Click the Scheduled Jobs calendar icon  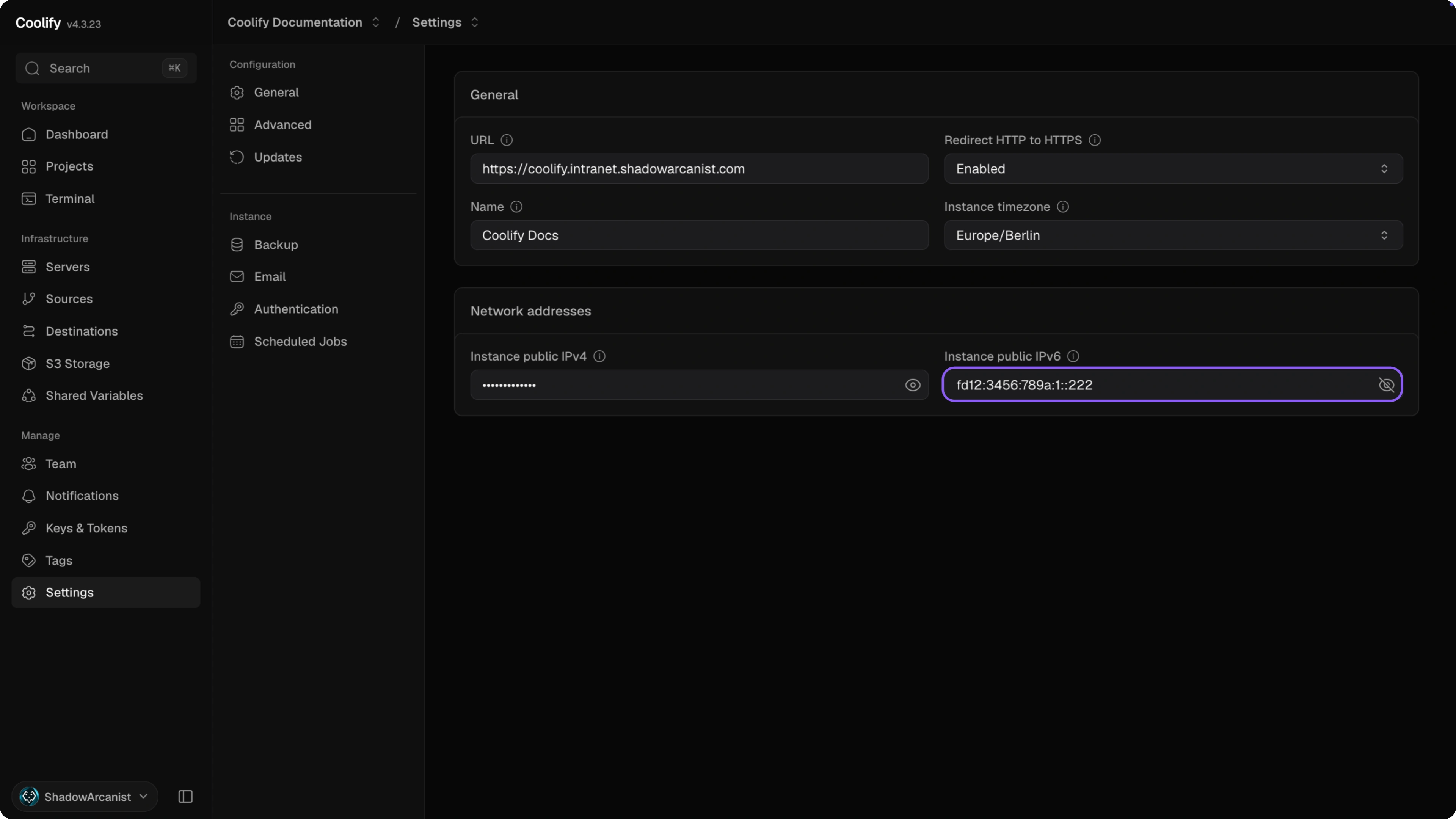(237, 341)
